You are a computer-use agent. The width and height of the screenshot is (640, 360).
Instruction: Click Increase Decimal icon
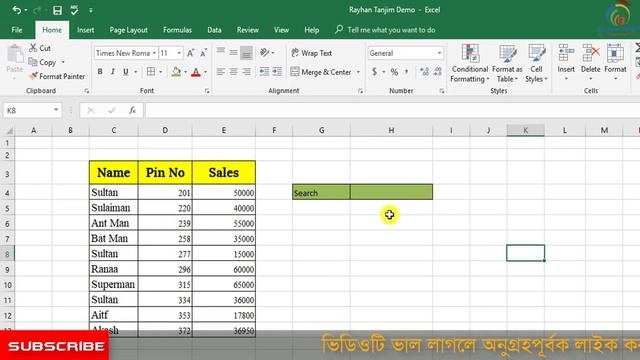424,72
